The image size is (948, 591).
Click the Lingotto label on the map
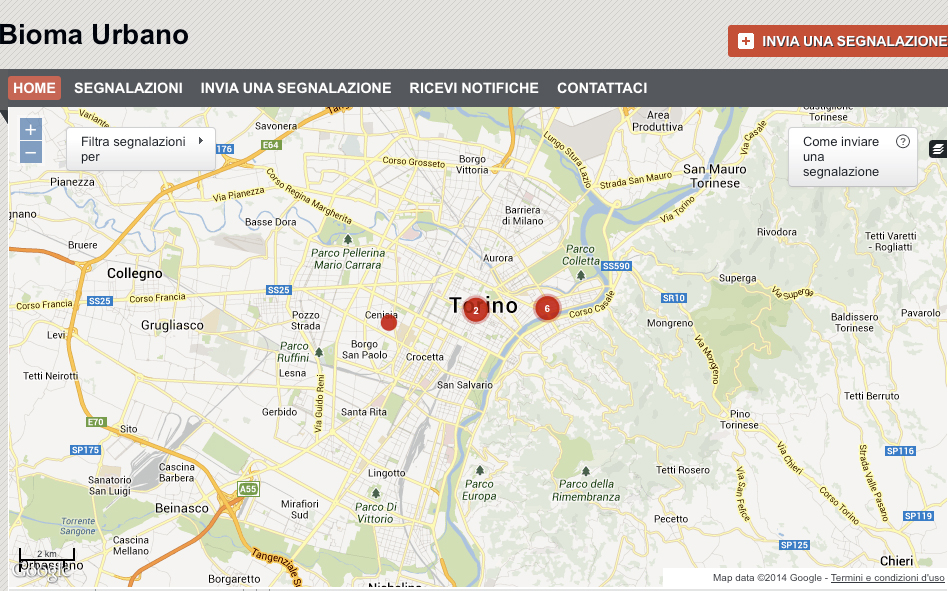(x=386, y=473)
